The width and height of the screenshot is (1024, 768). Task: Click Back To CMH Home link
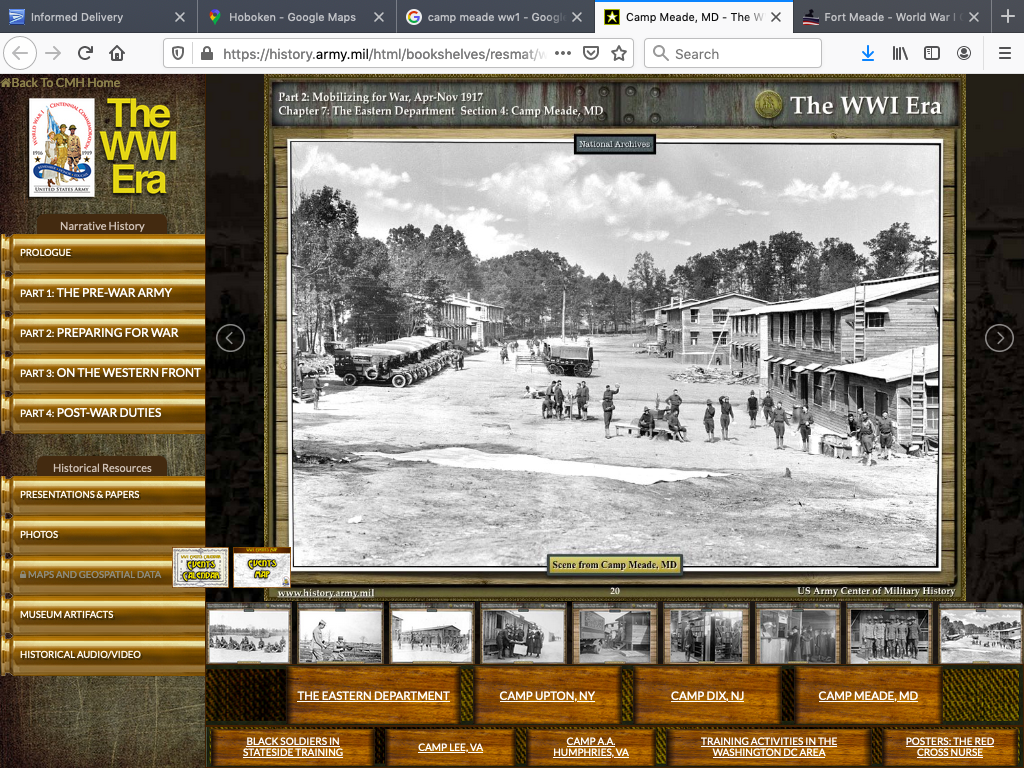62,83
